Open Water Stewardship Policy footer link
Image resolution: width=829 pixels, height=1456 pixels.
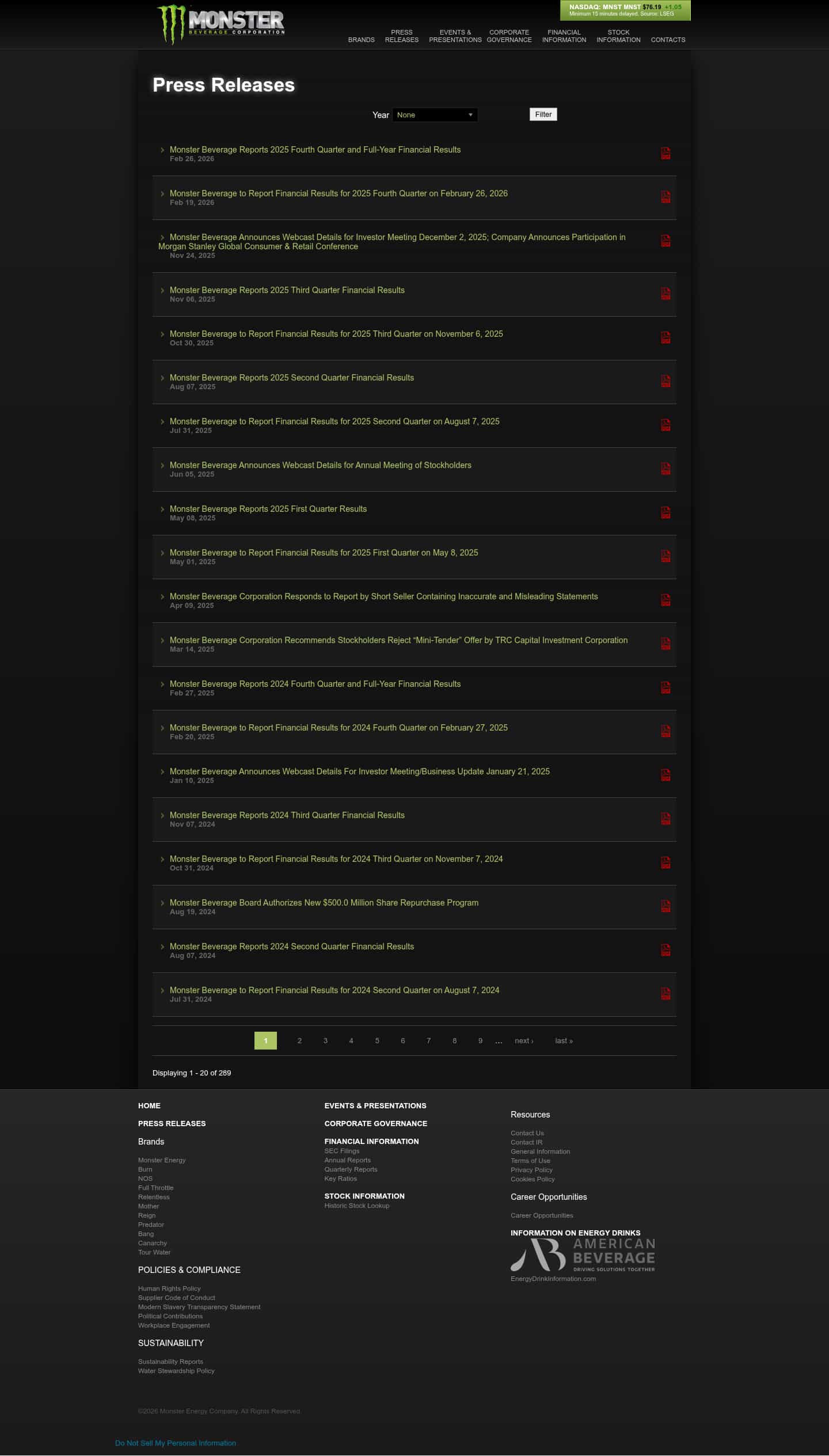(x=176, y=1371)
